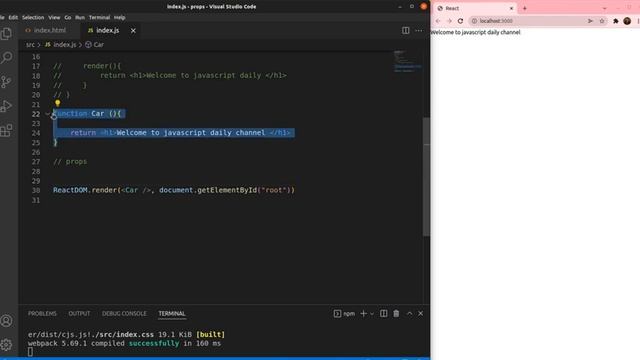Add a new terminal with plus icon
The height and width of the screenshot is (360, 640).
(x=363, y=313)
